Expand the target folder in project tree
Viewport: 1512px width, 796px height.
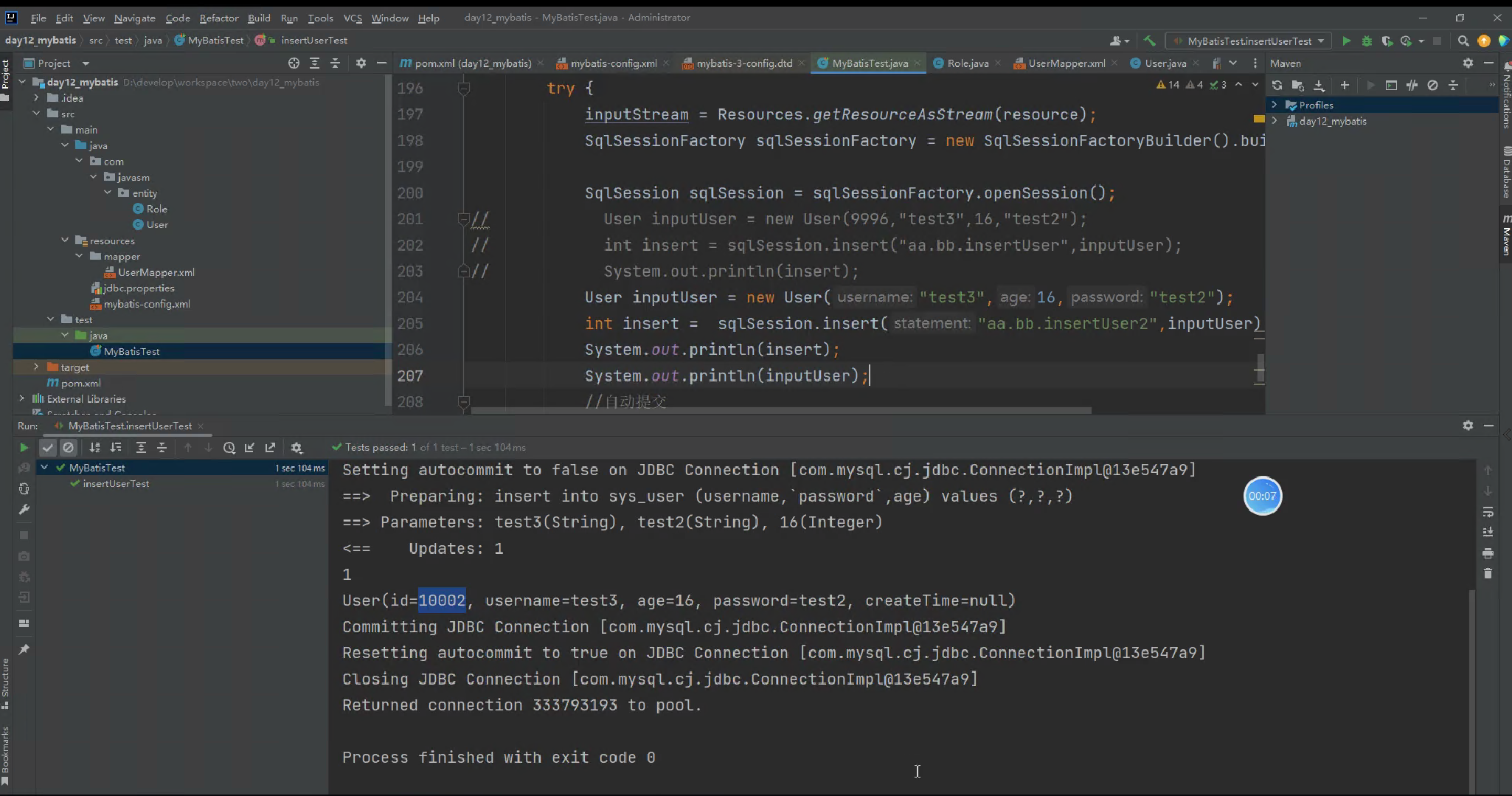pos(36,367)
